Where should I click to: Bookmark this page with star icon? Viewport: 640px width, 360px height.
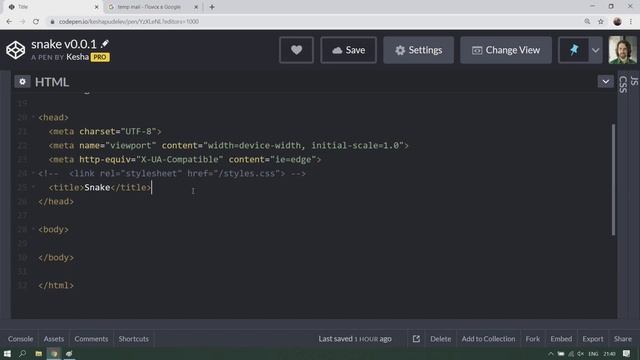[x=600, y=21]
